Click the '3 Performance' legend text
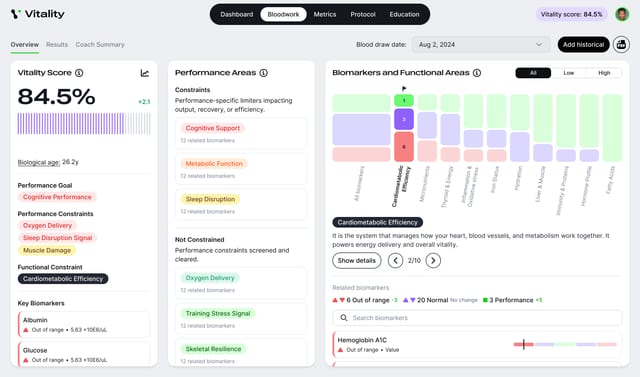The image size is (640, 377). pos(511,300)
